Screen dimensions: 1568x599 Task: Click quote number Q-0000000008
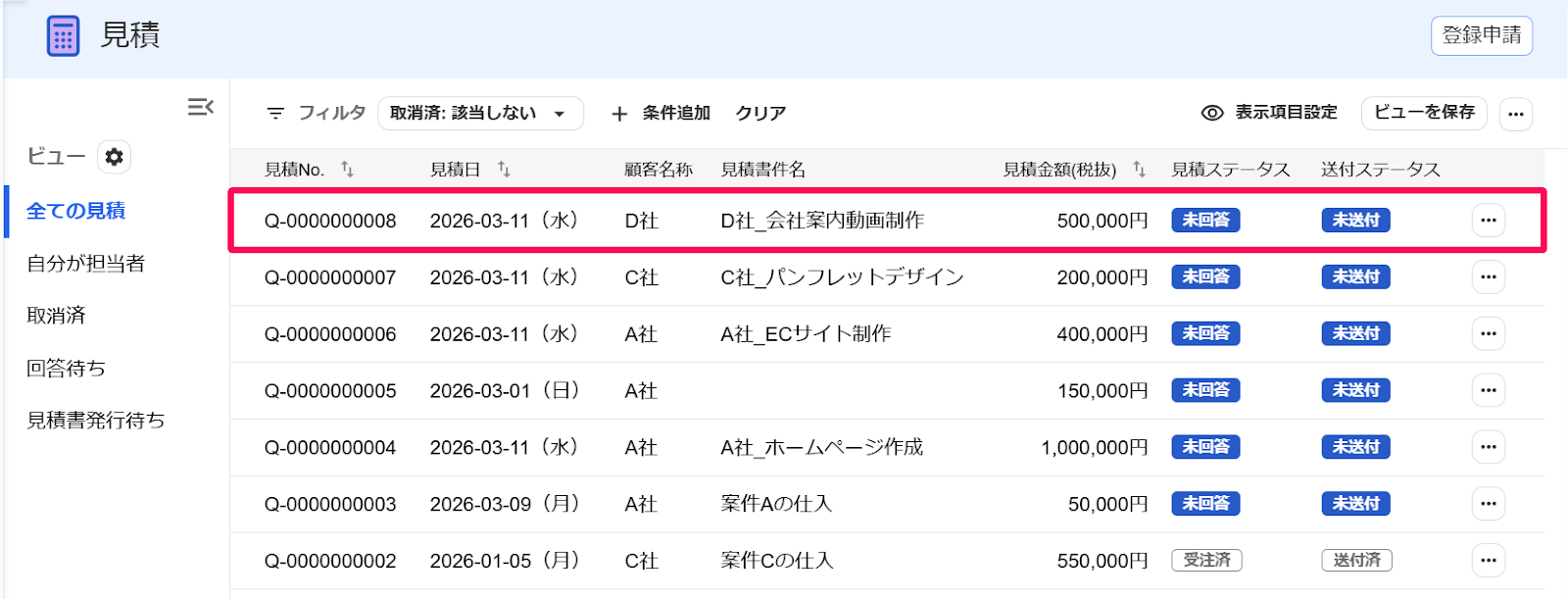point(330,222)
